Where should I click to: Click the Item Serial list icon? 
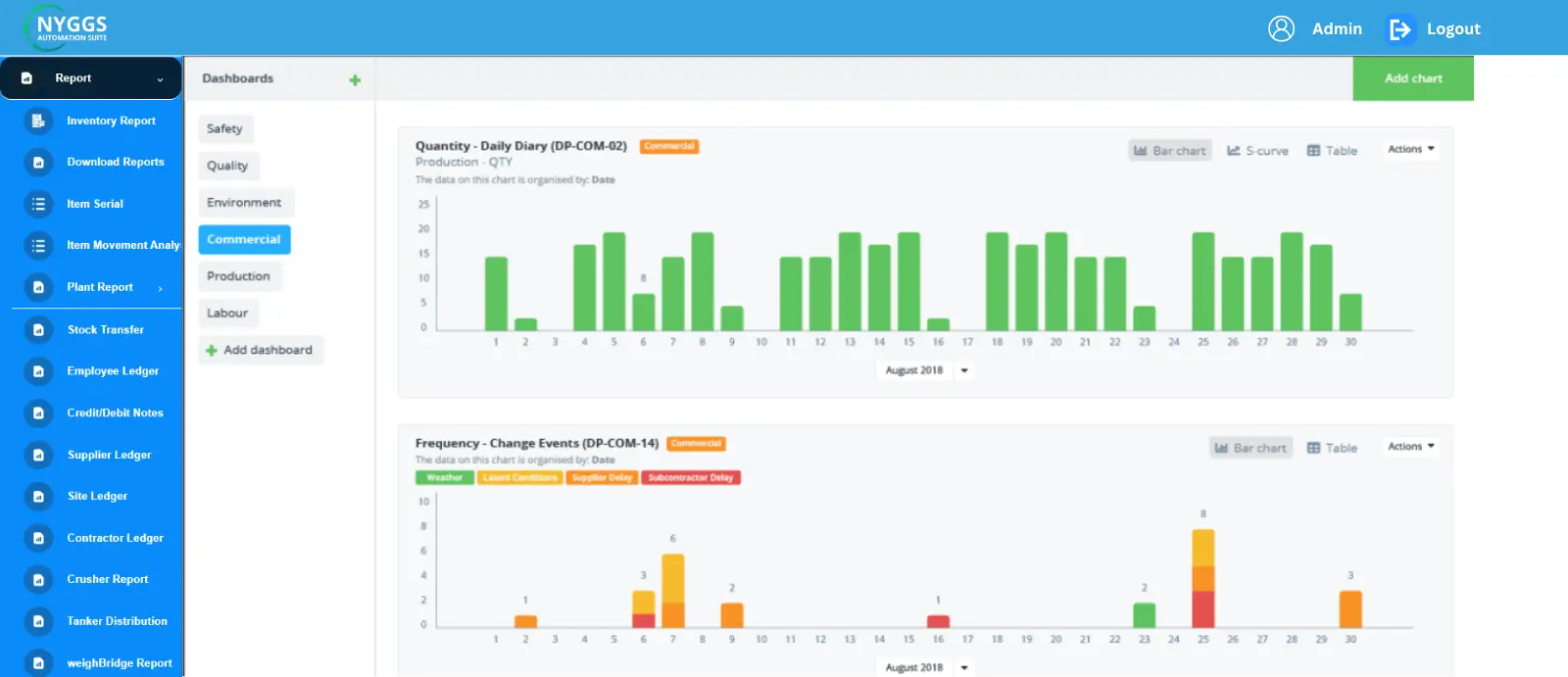[x=38, y=204]
